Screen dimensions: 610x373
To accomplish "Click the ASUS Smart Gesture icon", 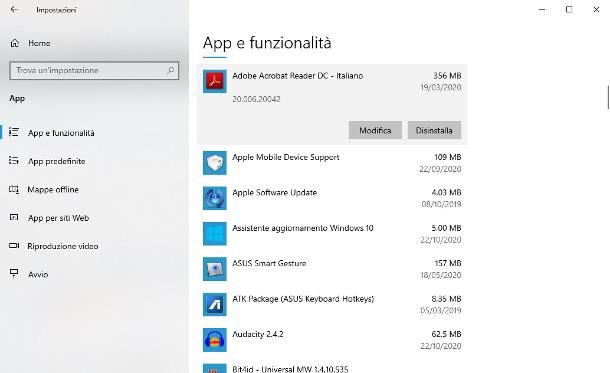I will point(215,269).
